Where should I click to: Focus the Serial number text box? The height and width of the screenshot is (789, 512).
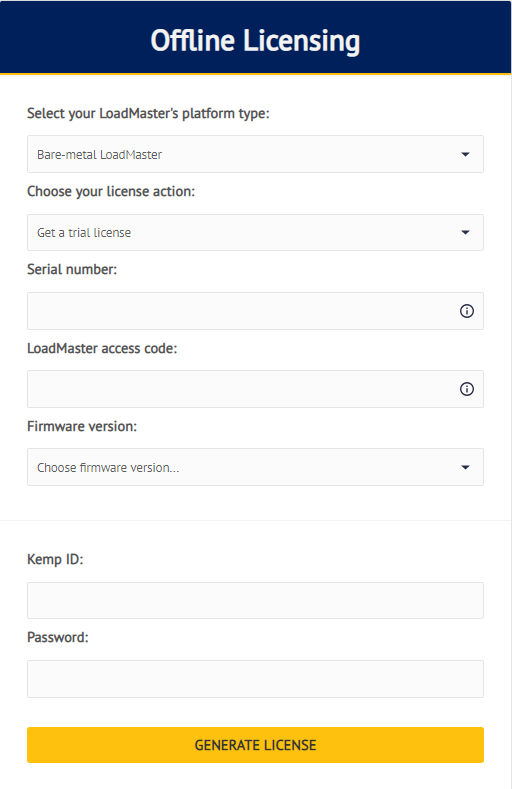point(255,311)
